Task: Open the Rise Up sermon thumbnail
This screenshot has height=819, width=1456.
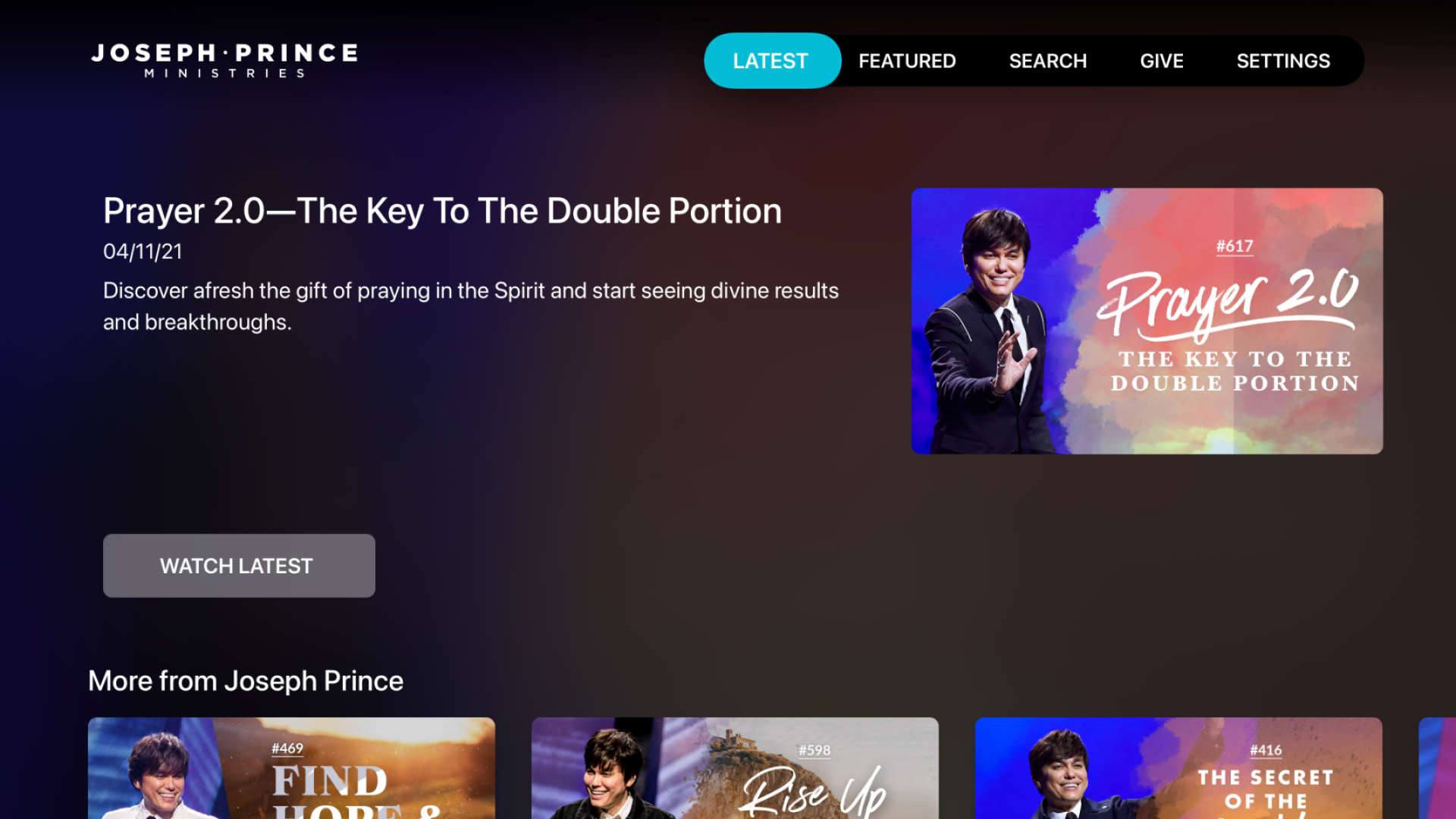Action: pyautogui.click(x=735, y=767)
